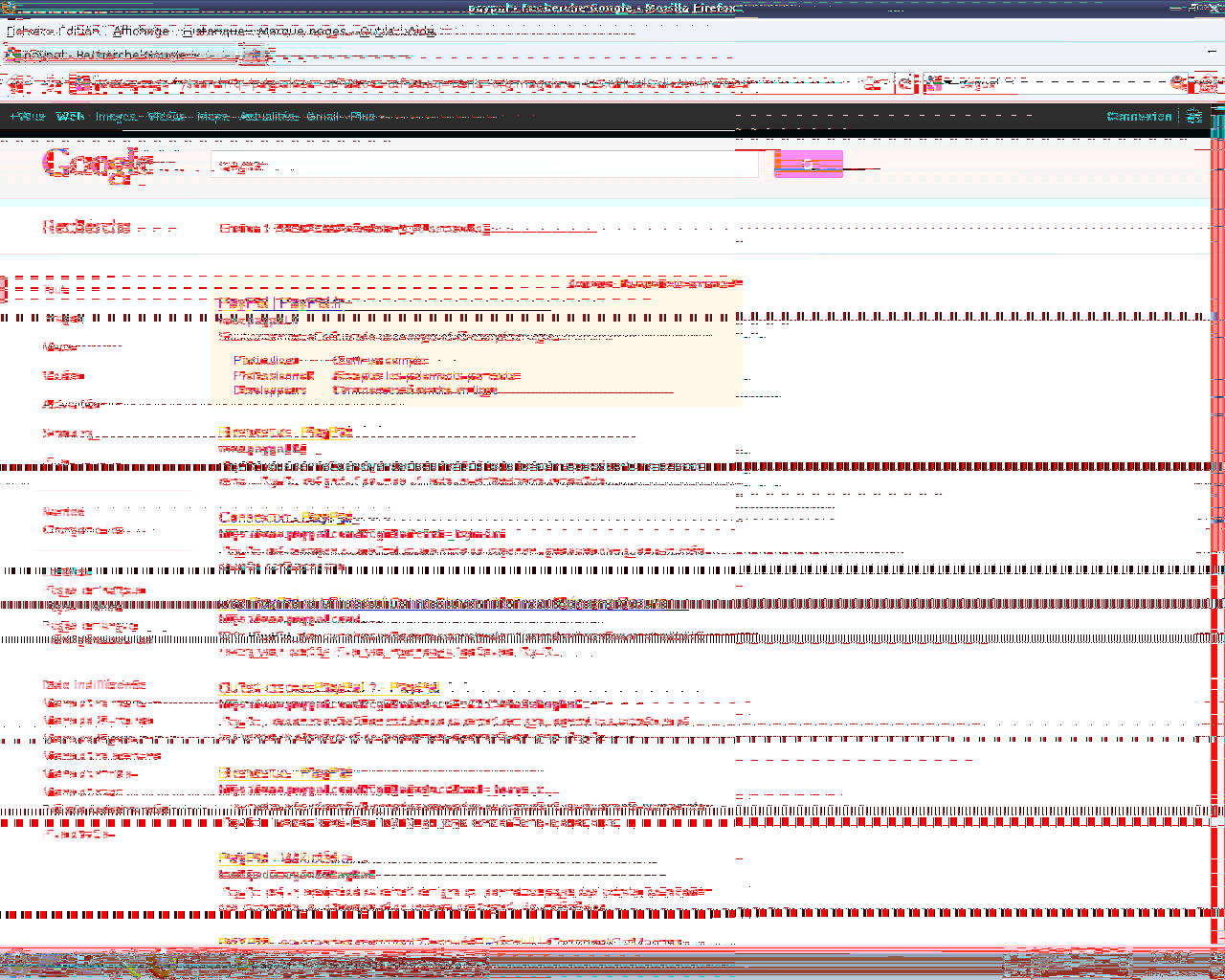Click the Google logo
This screenshot has height=980, width=1225.
pyautogui.click(x=98, y=165)
